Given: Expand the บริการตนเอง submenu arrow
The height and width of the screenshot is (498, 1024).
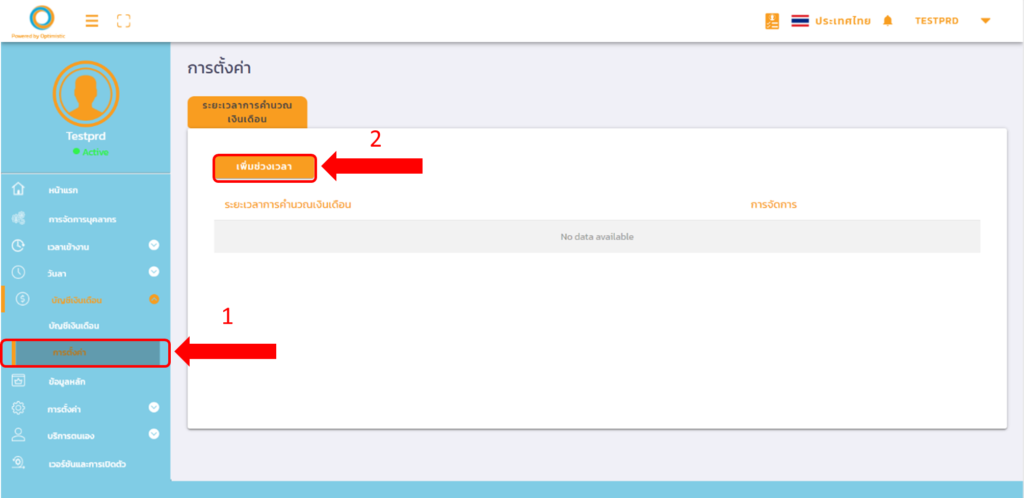Looking at the screenshot, I should [154, 434].
